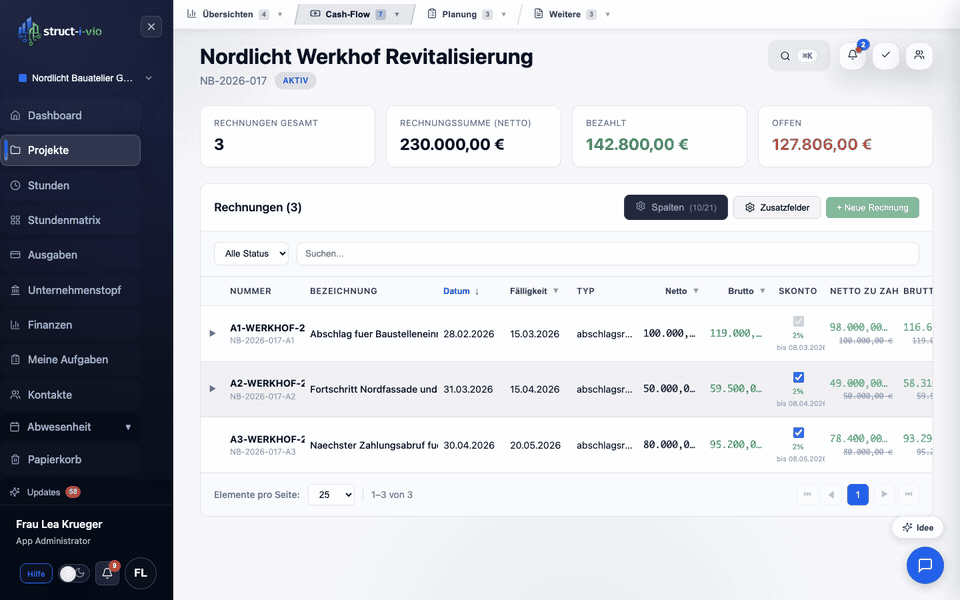Viewport: 960px width, 600px height.
Task: Sort by the Datum column header
Action: click(x=460, y=291)
